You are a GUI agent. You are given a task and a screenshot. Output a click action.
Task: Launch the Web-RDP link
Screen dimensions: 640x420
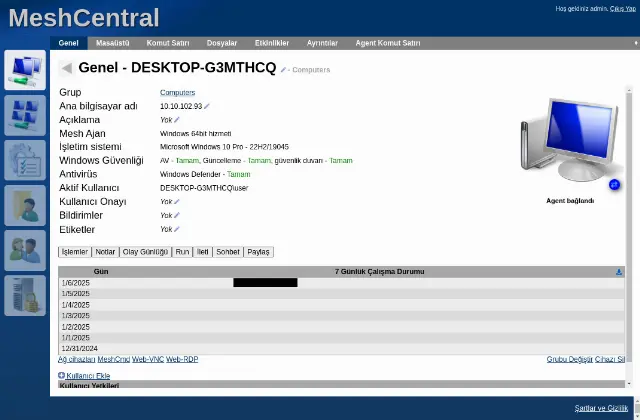(x=182, y=359)
